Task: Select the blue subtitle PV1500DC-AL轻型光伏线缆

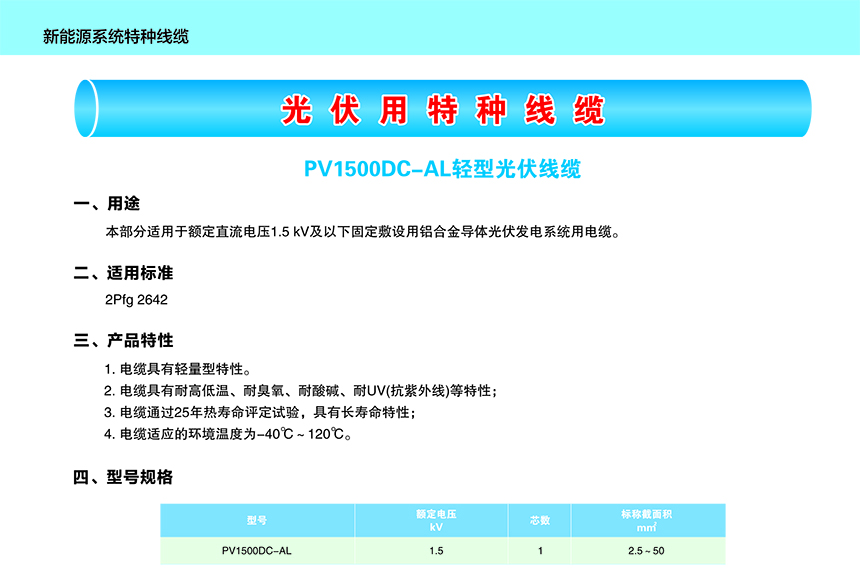Action: [x=442, y=169]
